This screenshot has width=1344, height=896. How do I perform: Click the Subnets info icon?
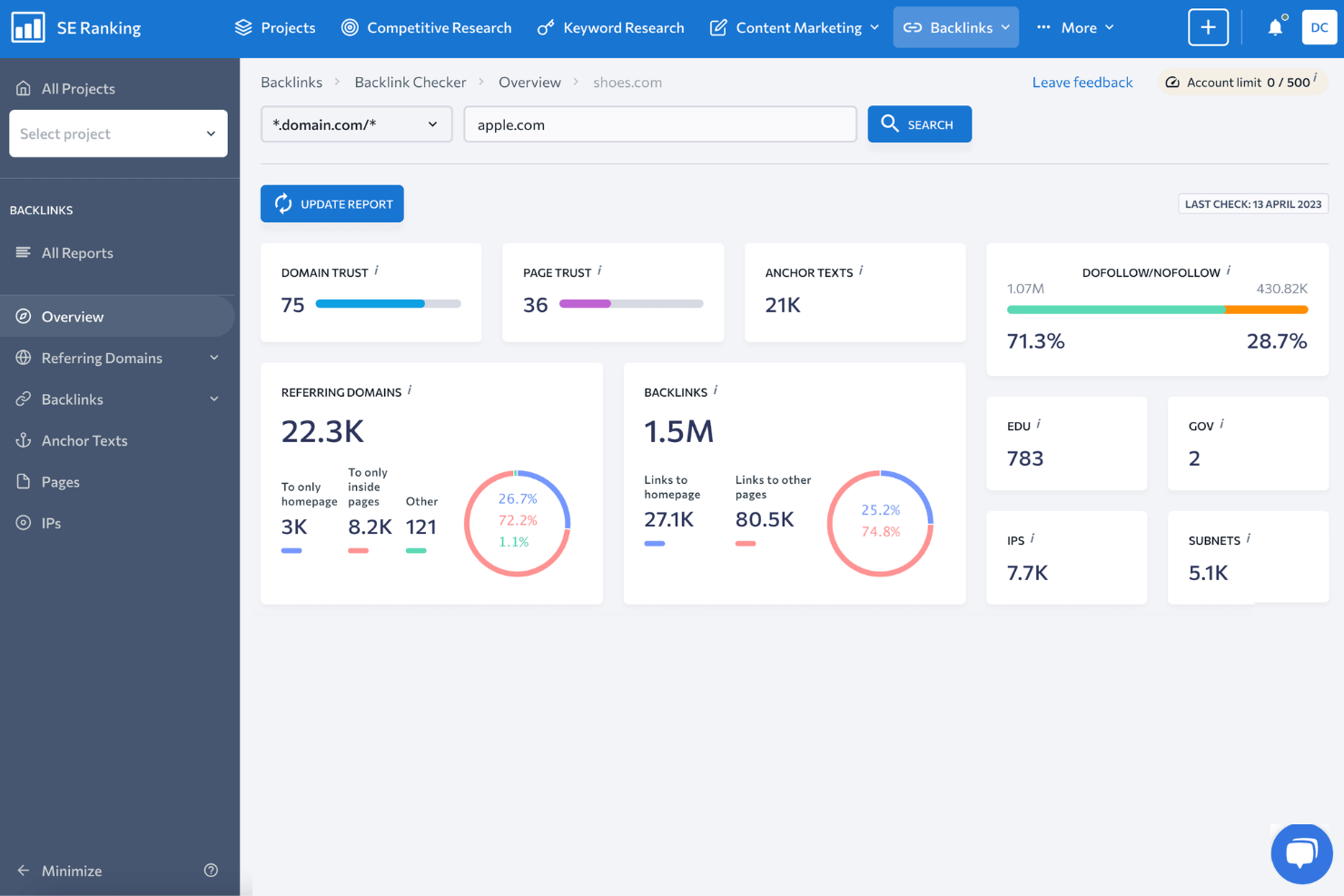pos(1249,538)
